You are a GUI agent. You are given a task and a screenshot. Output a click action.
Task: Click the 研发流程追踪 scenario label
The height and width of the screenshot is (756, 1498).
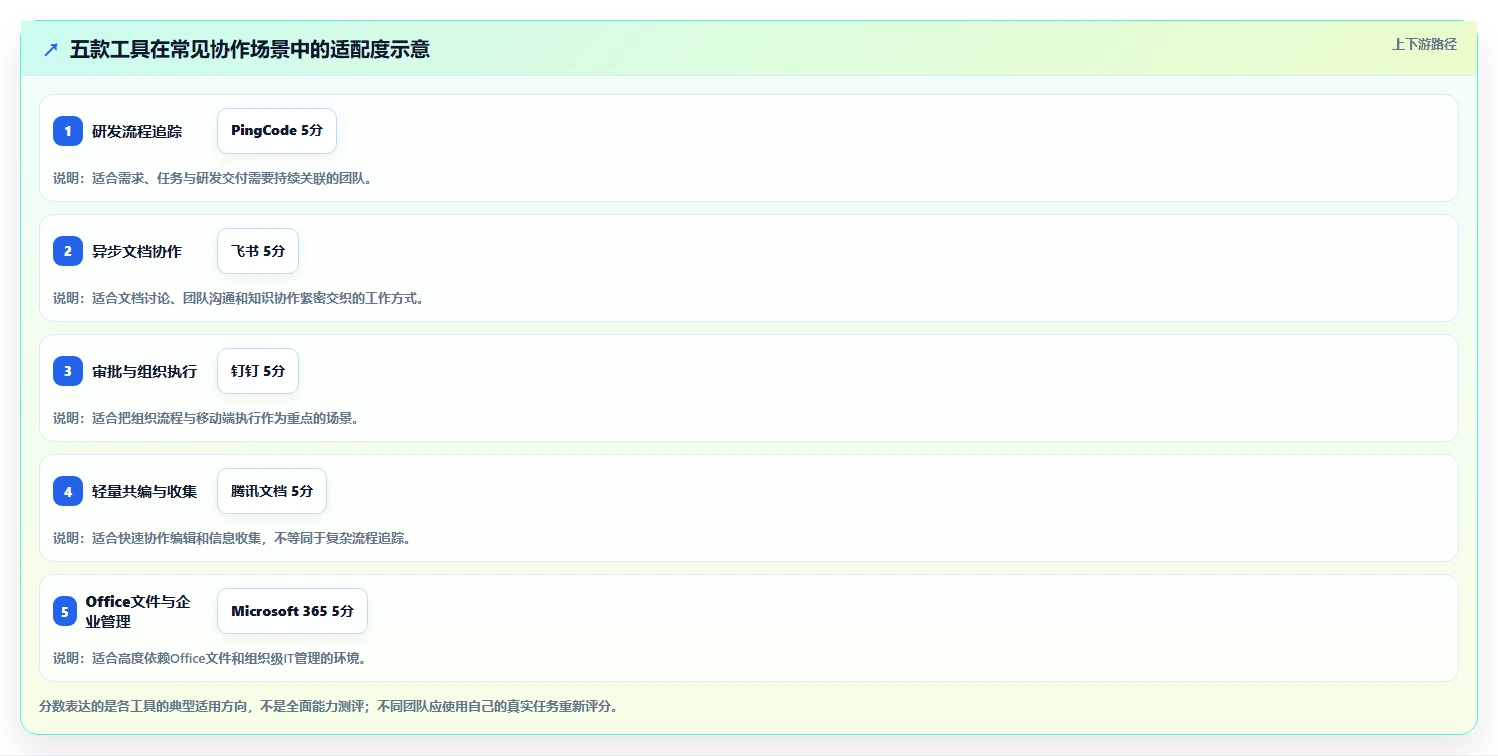137,131
